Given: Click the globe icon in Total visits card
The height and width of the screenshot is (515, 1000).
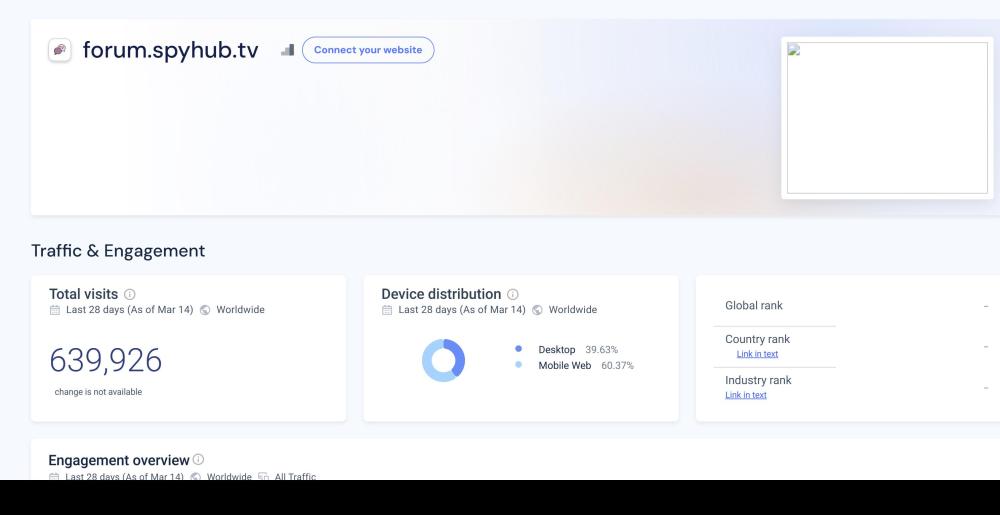Looking at the screenshot, I should pyautogui.click(x=205, y=310).
